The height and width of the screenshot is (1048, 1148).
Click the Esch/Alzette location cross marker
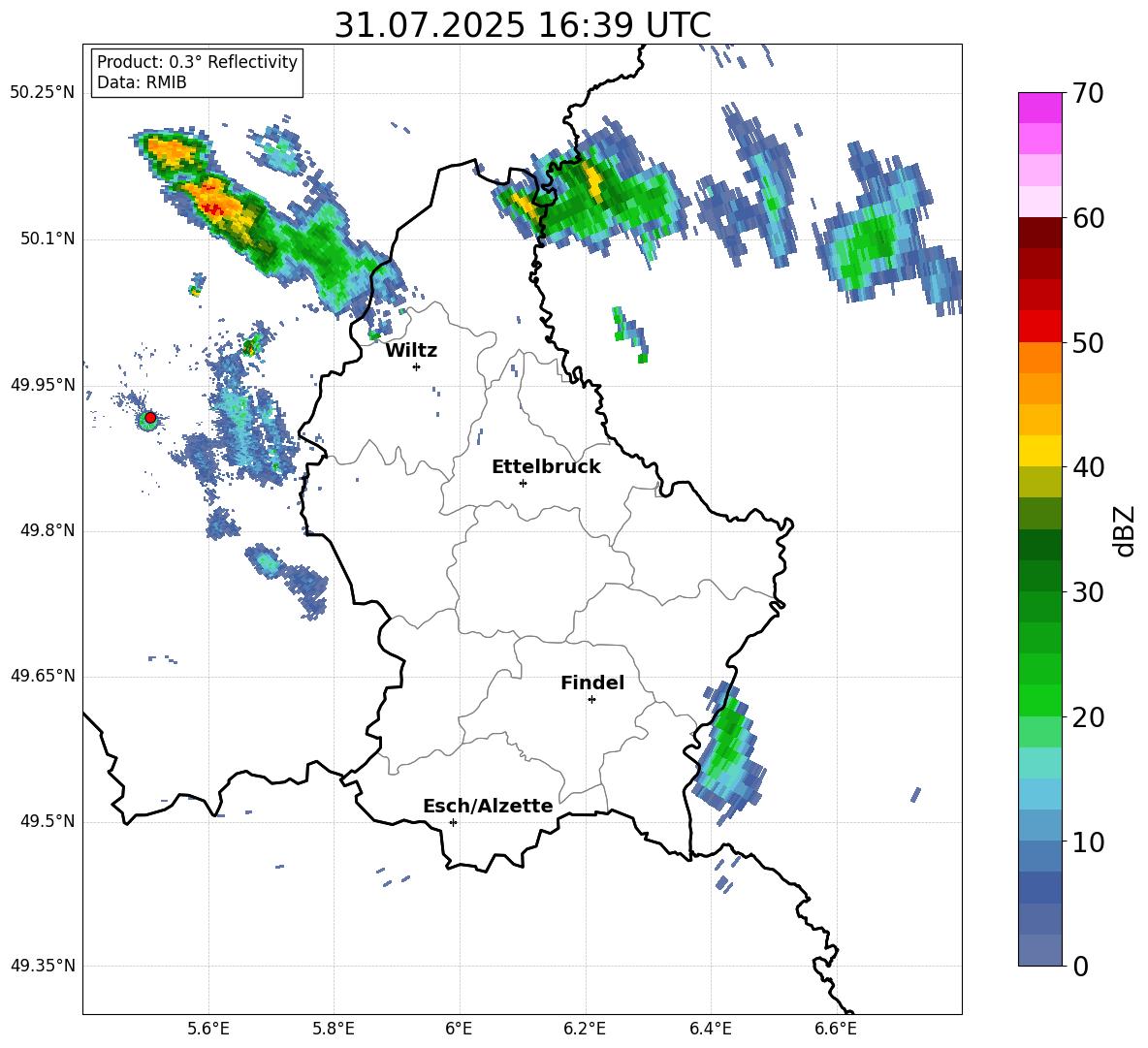tap(453, 822)
